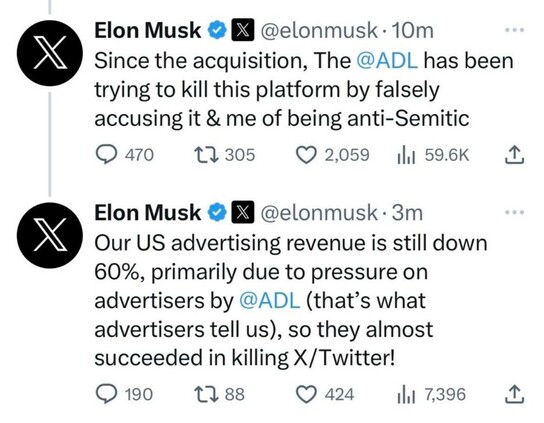Click @elonmusk handle on second tweet
This screenshot has height=423, width=544.
pyautogui.click(x=318, y=212)
